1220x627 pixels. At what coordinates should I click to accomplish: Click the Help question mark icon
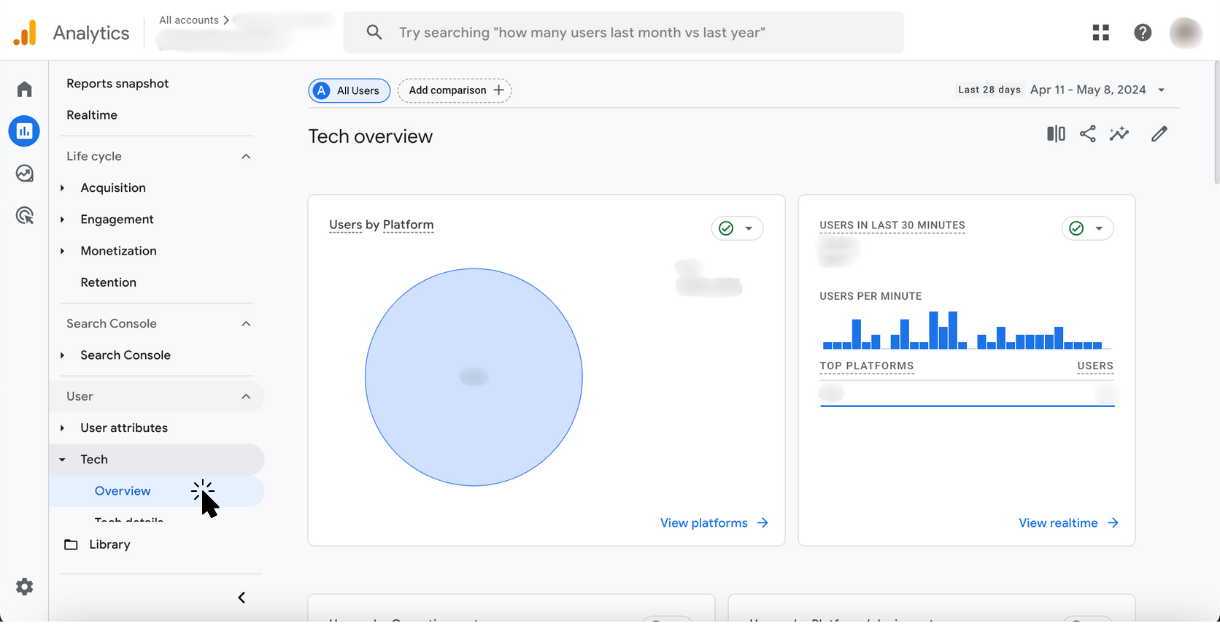point(1142,32)
